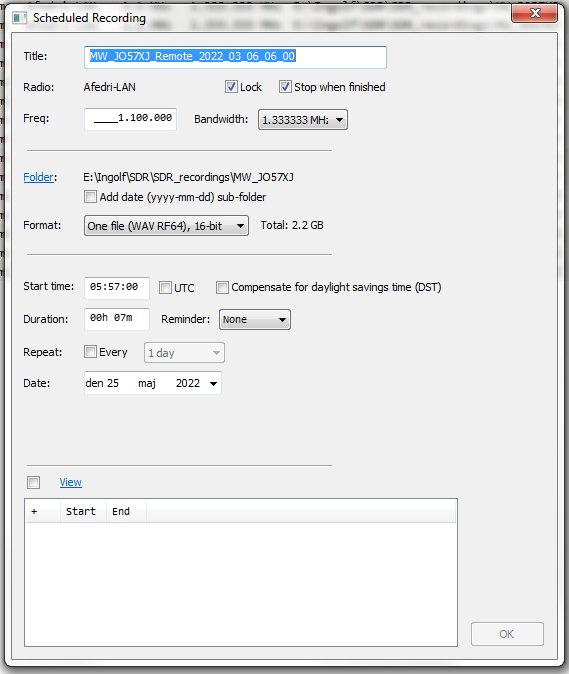Viewport: 569px width, 674px height.
Task: Click the Afedri-LAN radio name
Action: pyautogui.click(x=110, y=87)
